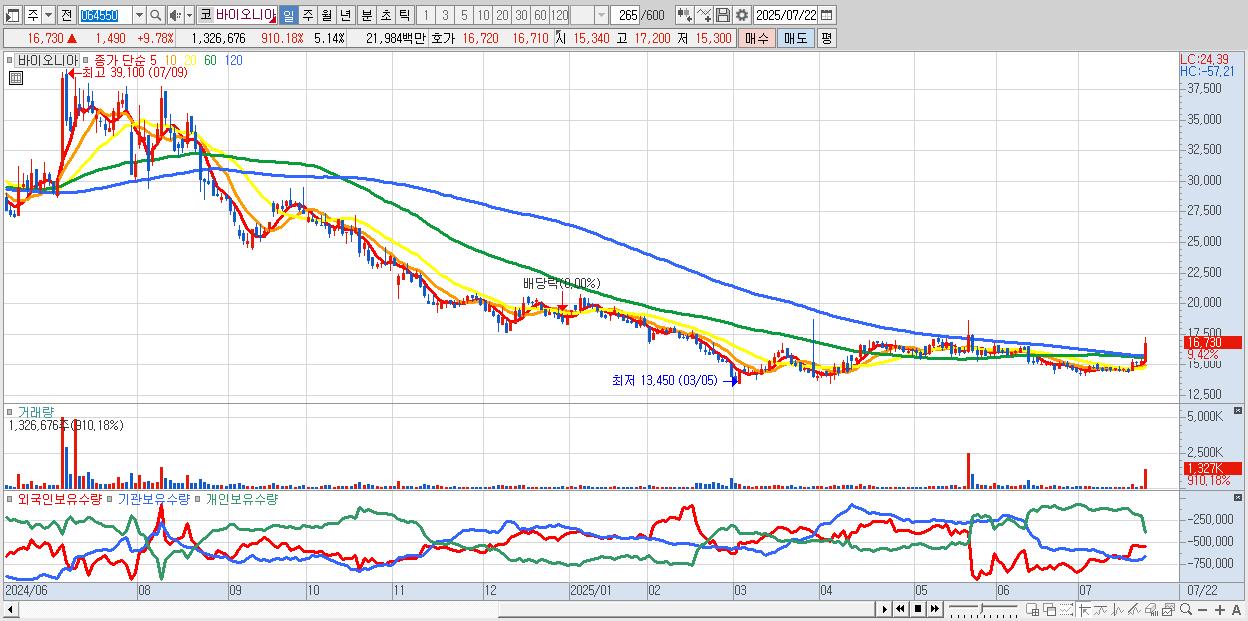Click the stop button at bottom
Screen dimensions: 1248x621
coord(918,609)
